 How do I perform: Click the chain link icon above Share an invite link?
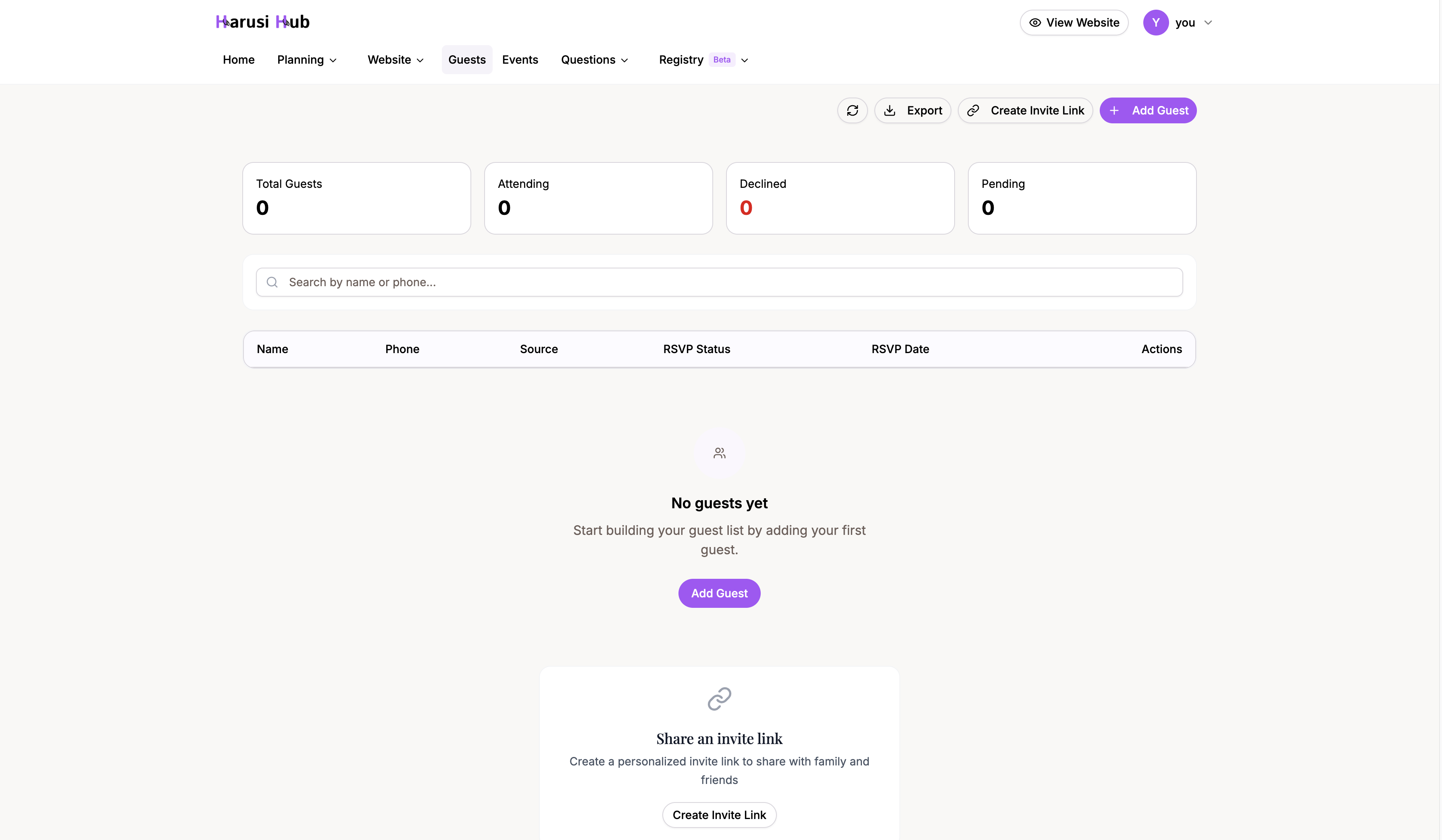pyautogui.click(x=719, y=699)
